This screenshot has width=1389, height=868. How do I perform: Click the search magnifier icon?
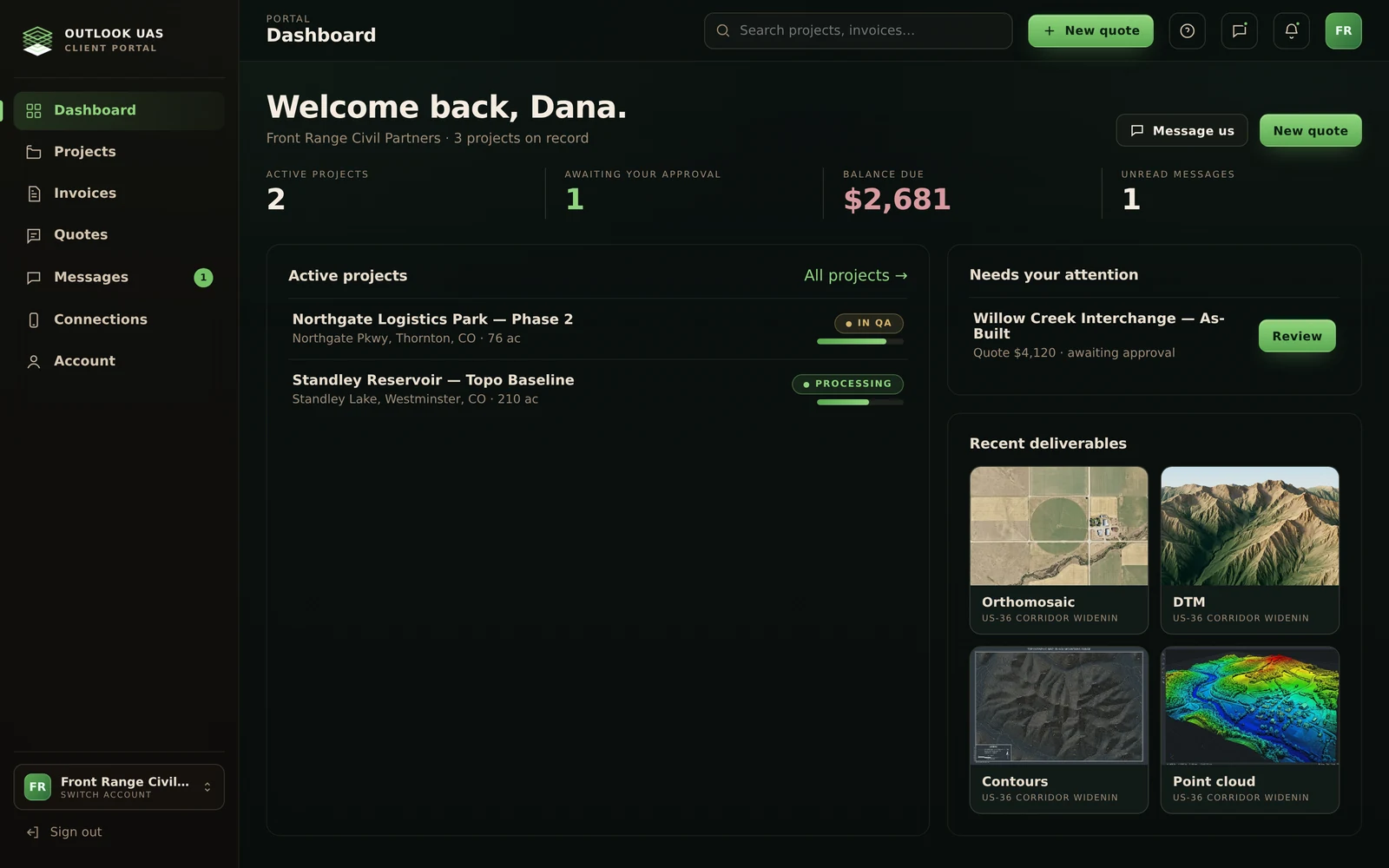click(722, 30)
